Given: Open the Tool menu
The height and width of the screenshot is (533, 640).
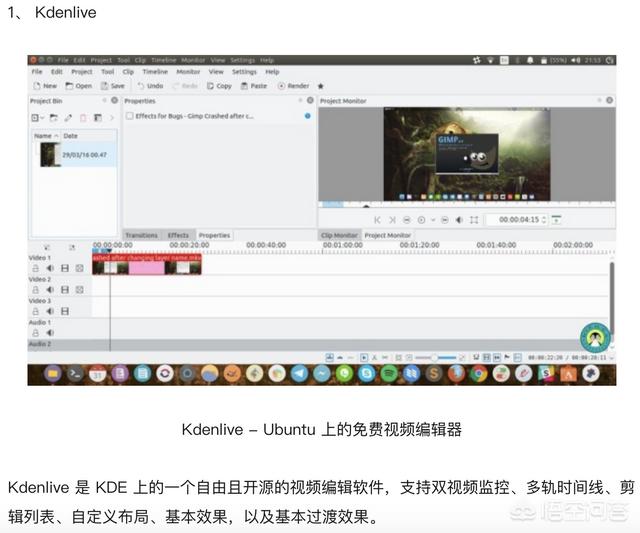Looking at the screenshot, I should tap(108, 72).
